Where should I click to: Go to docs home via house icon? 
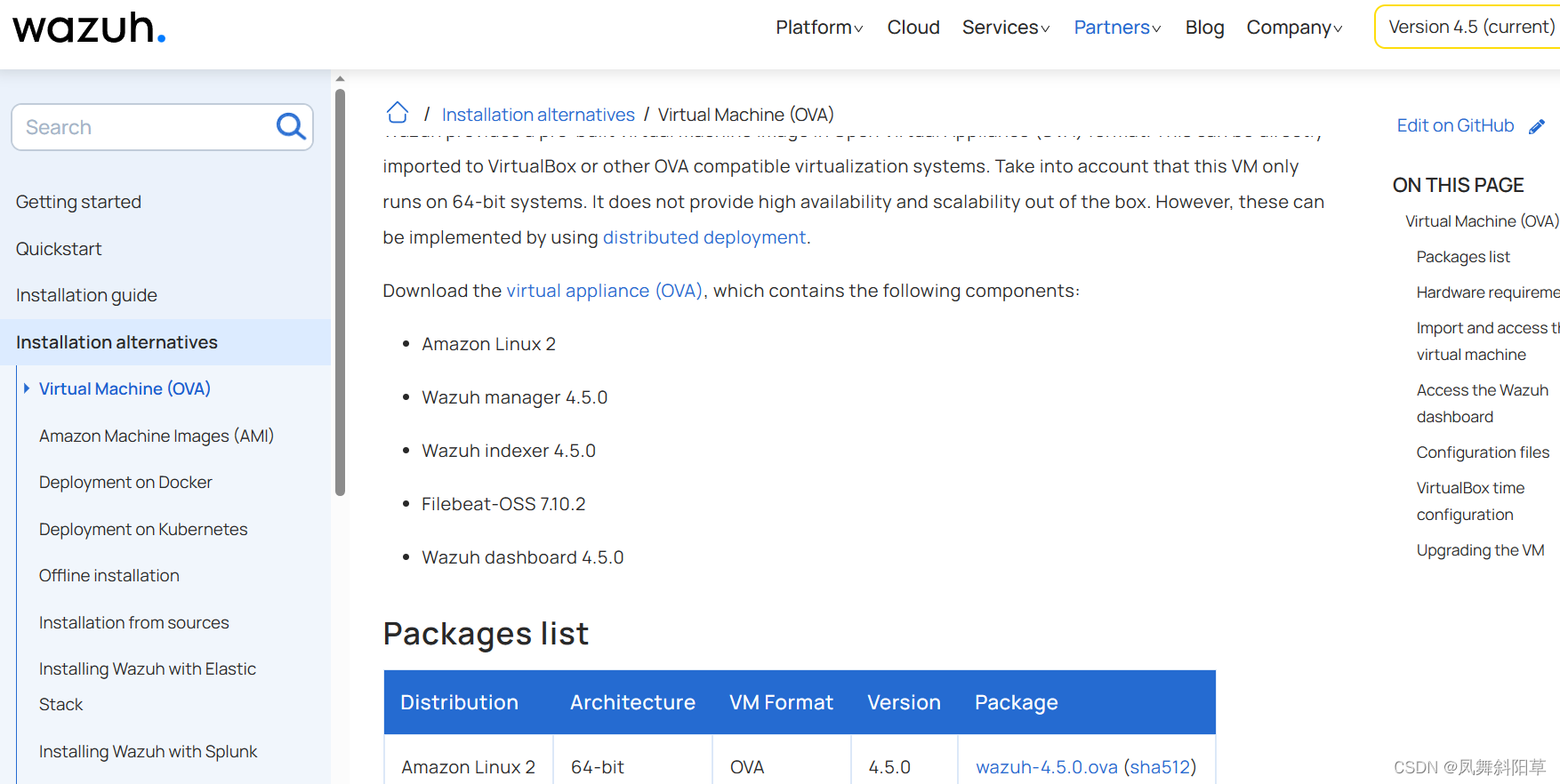[398, 113]
